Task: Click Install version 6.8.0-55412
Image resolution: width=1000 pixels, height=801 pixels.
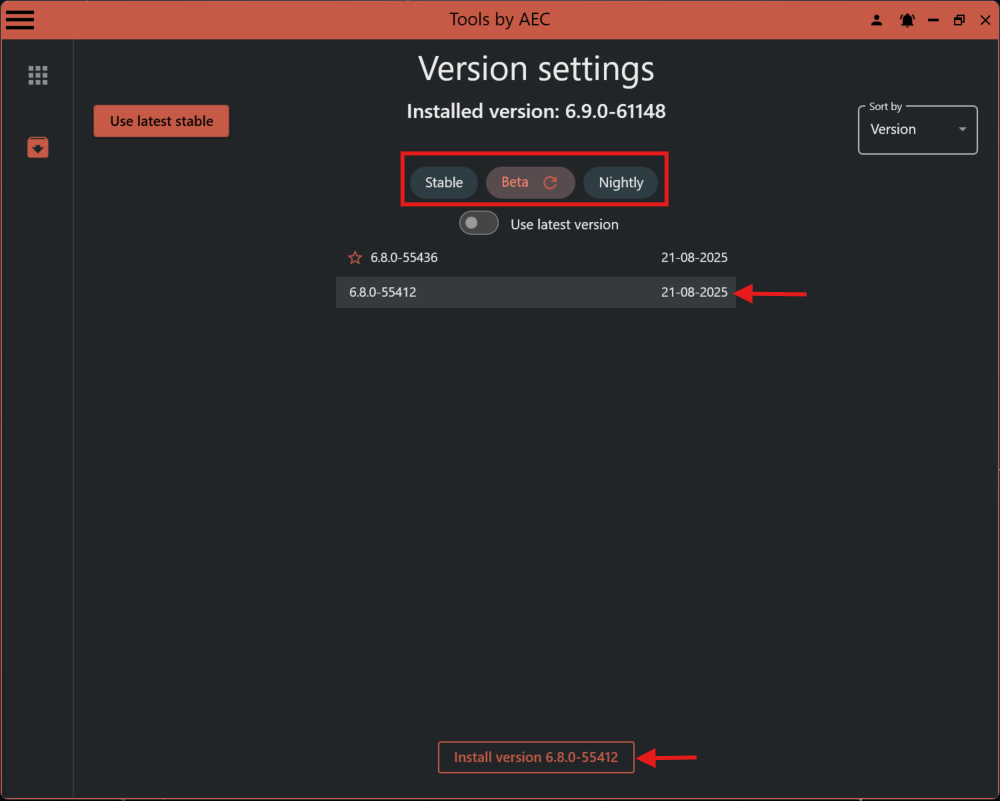Action: tap(536, 757)
